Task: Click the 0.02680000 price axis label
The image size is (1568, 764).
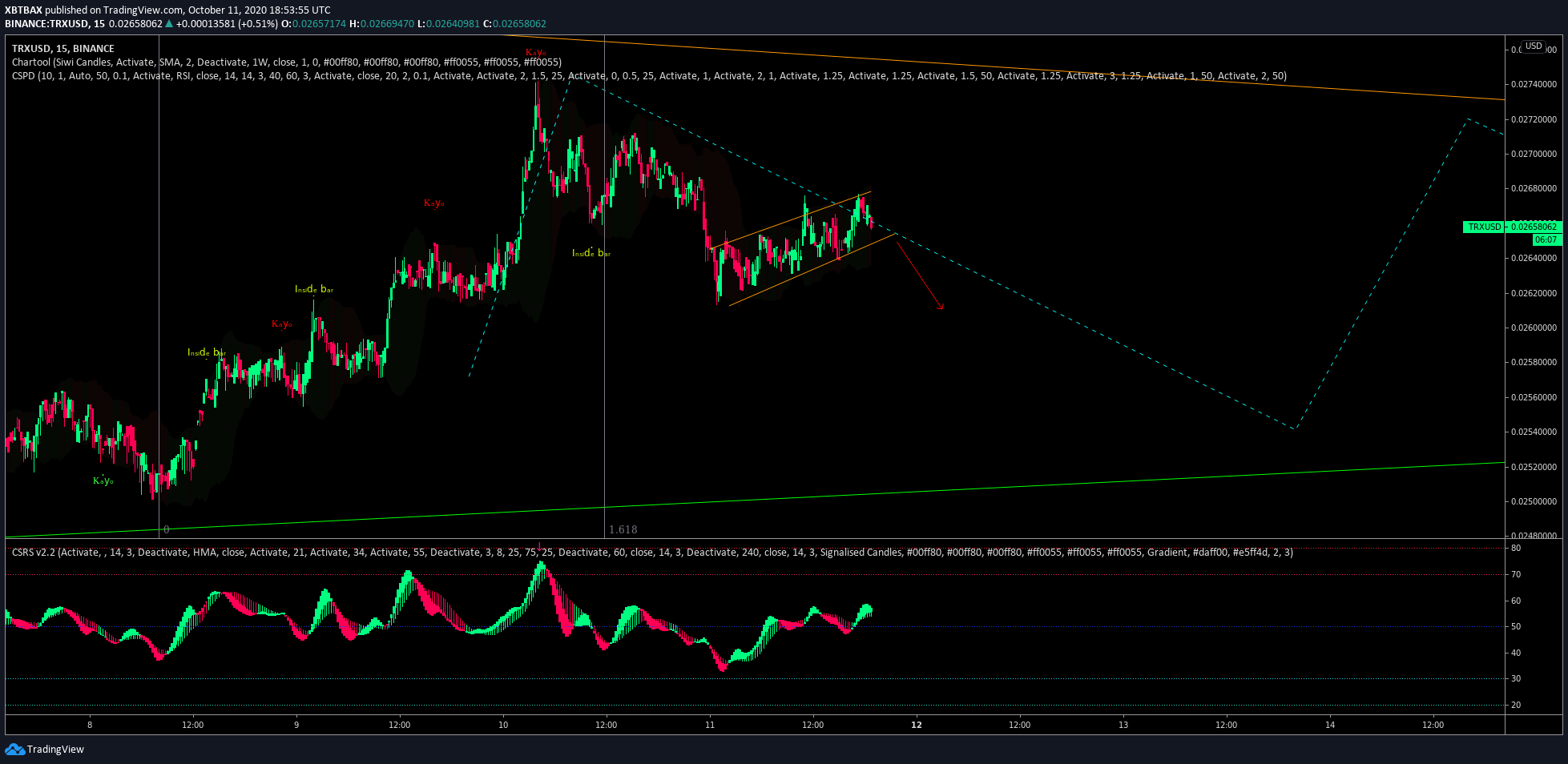Action: (x=1534, y=188)
